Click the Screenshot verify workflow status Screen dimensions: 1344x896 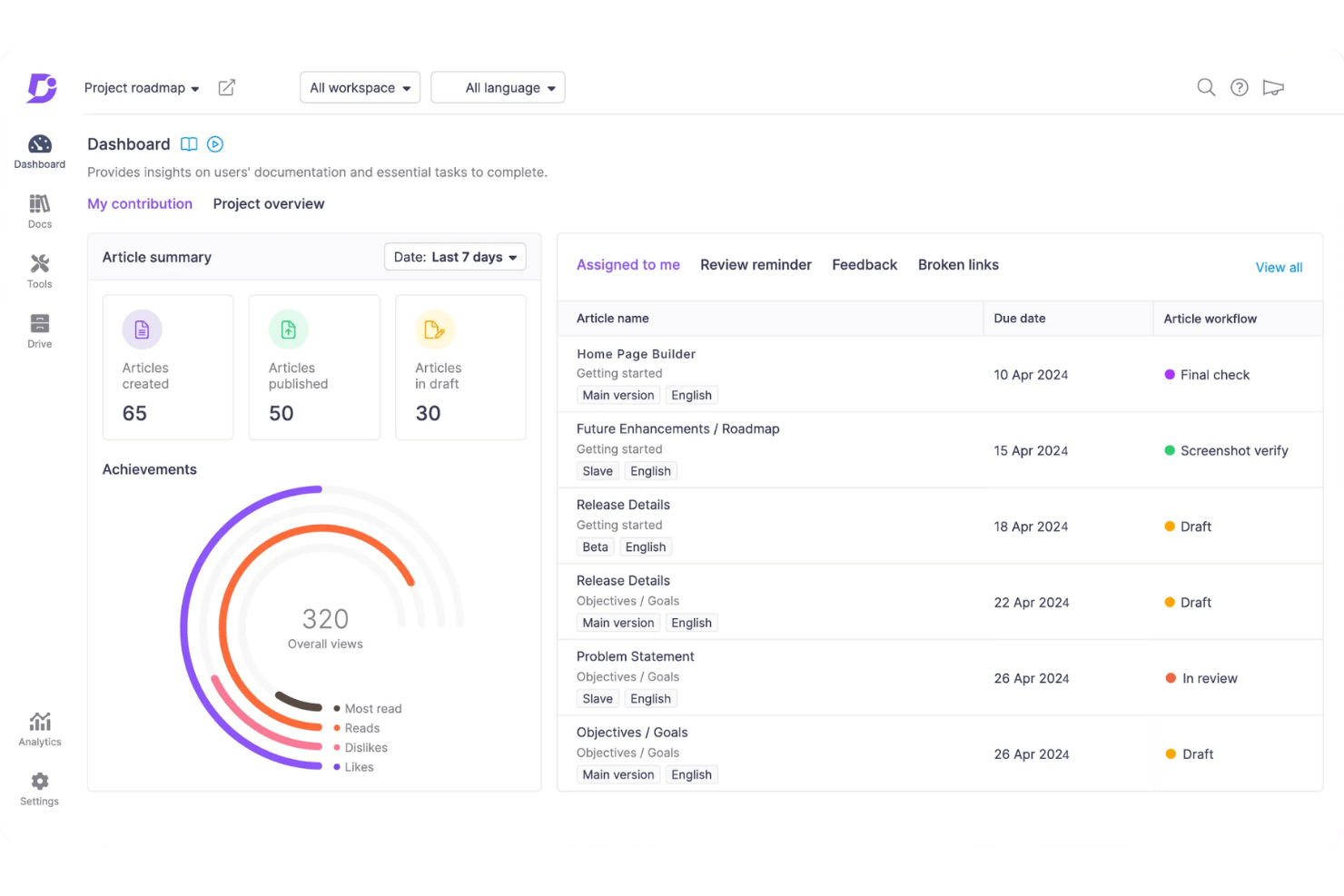[x=1226, y=451]
